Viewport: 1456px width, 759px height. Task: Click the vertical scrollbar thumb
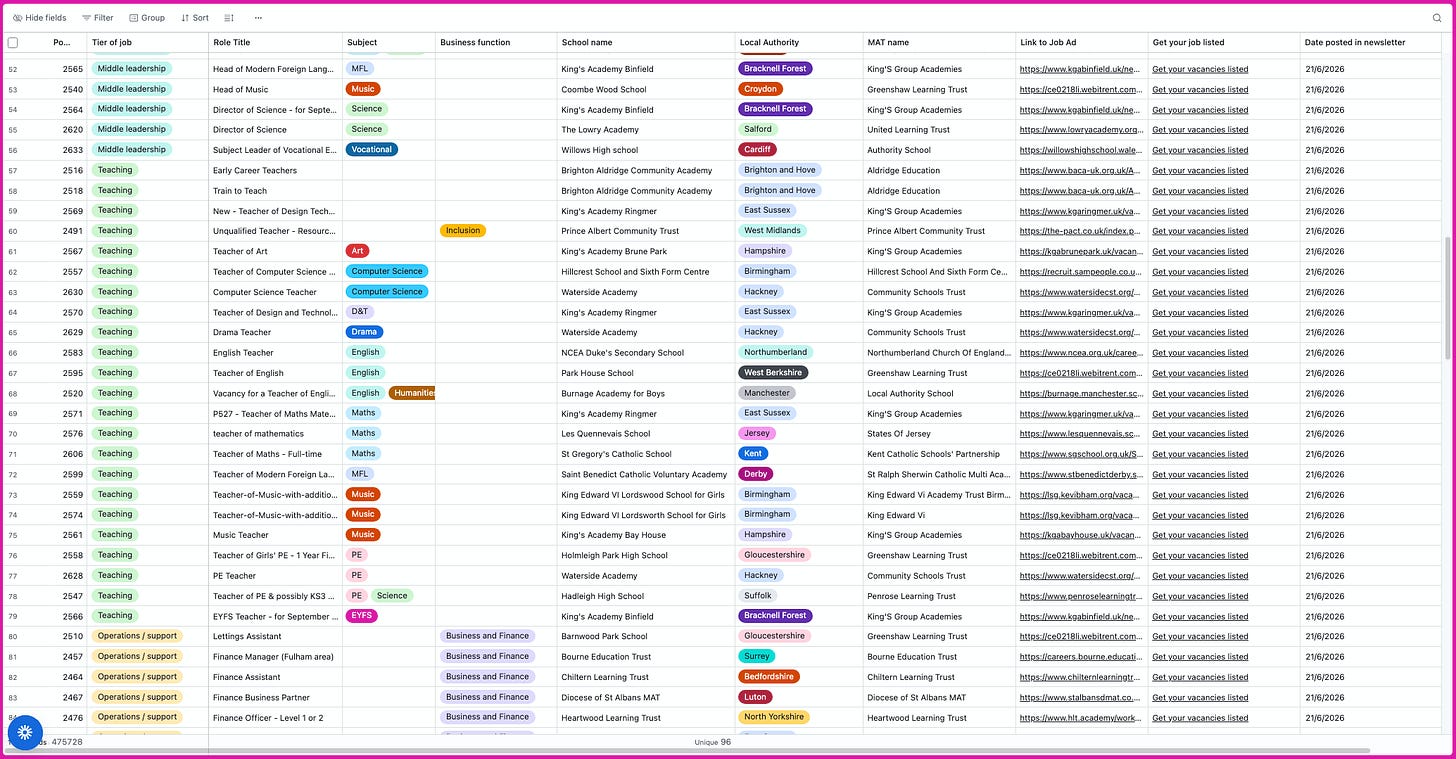(x=1449, y=298)
